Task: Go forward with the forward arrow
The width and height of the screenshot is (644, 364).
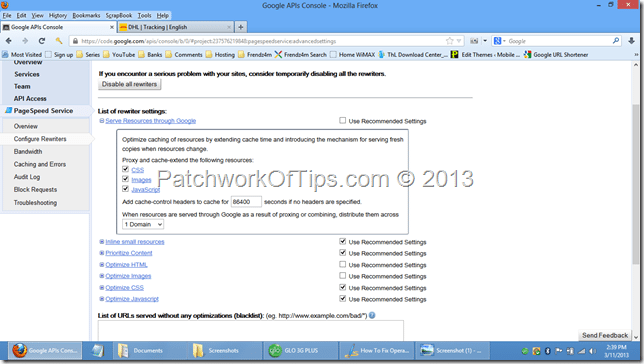Action: point(25,41)
